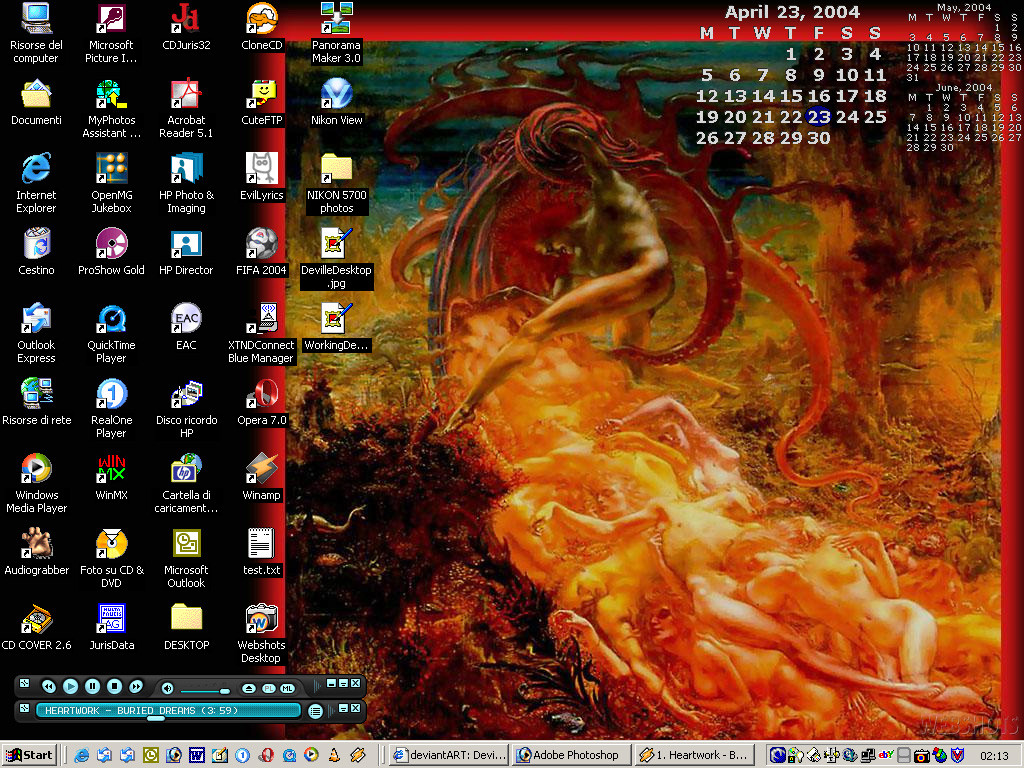The image size is (1024, 768).
Task: Launch the VLC cone icon in Quick Launch
Action: pos(334,756)
